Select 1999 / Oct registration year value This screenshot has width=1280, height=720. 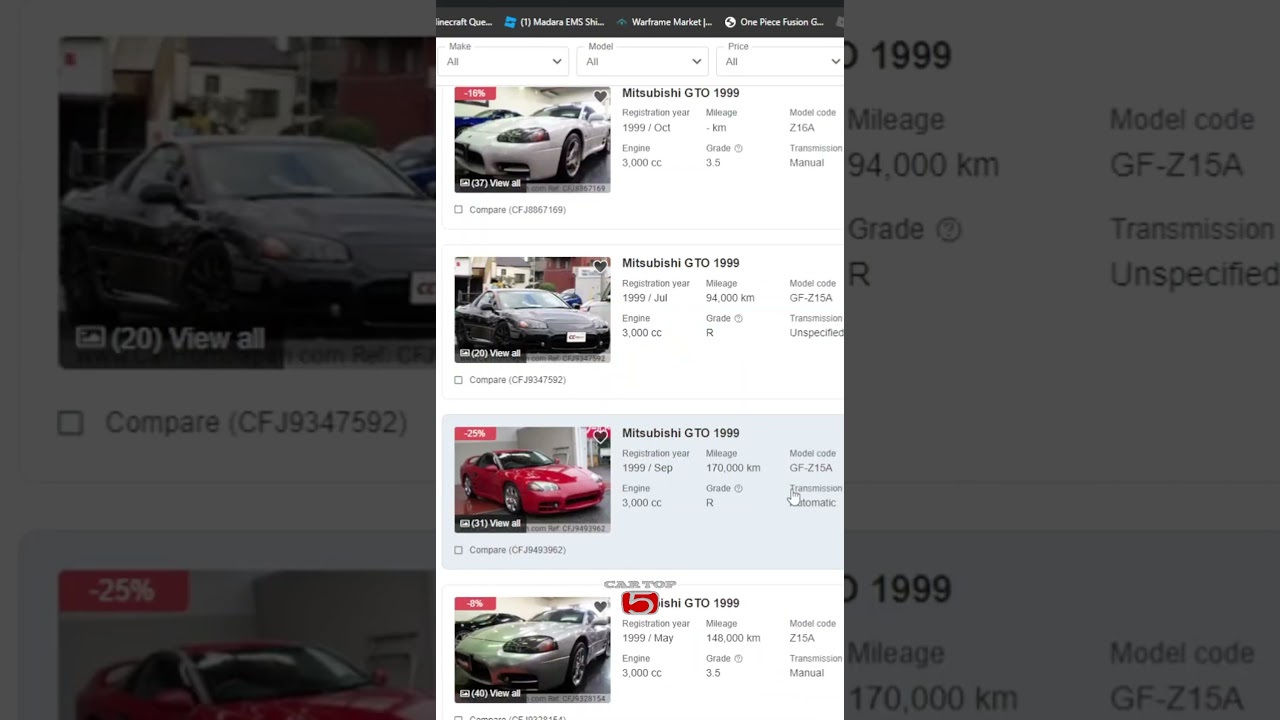pos(646,128)
